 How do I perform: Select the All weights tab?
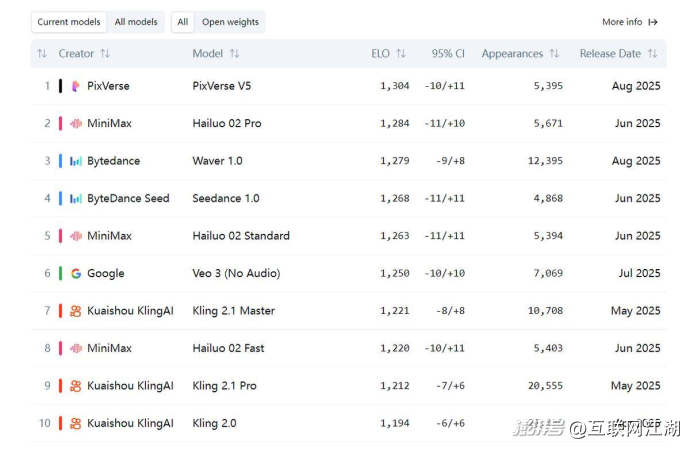click(183, 22)
